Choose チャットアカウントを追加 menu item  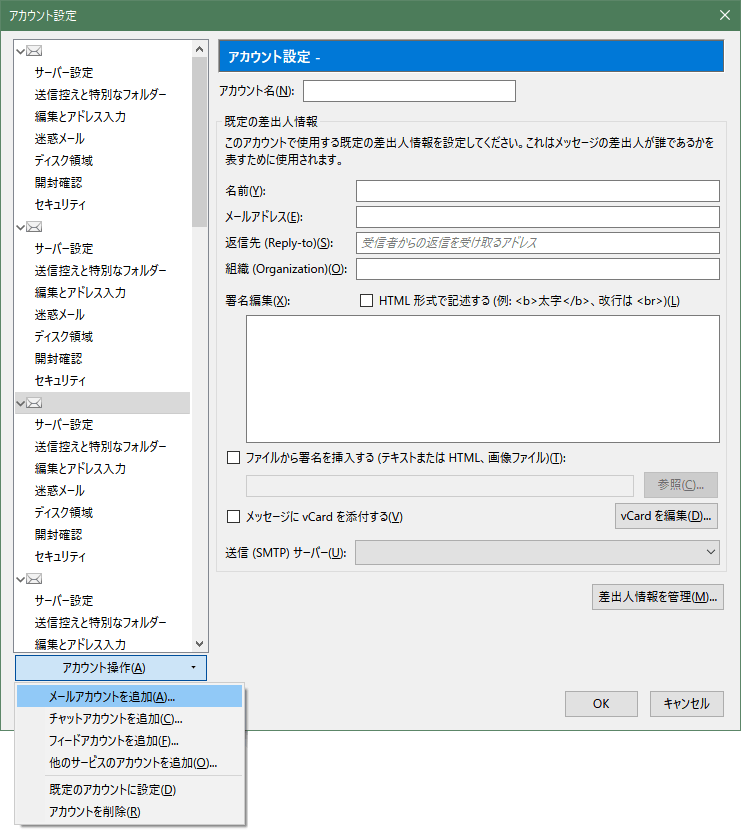point(115,719)
